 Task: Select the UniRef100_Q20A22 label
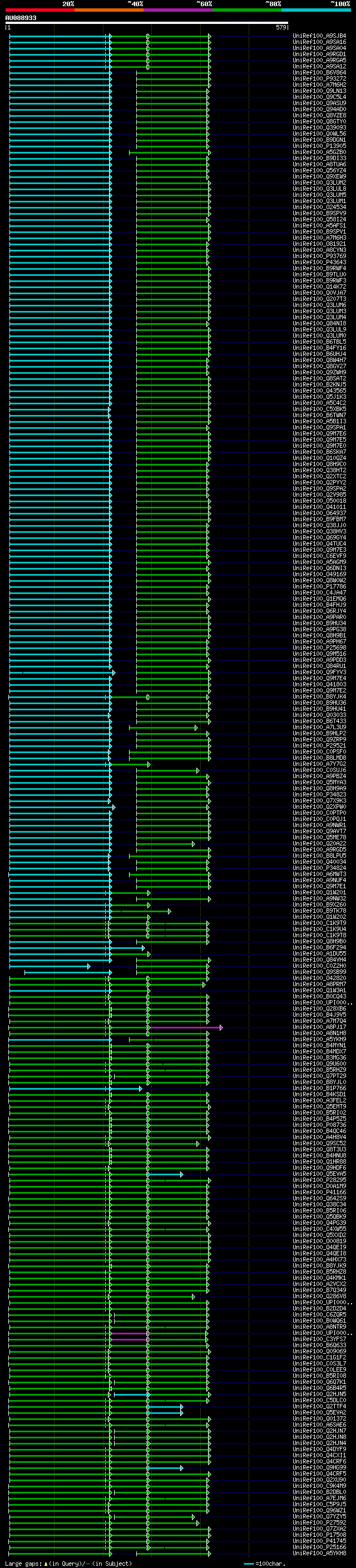319,844
